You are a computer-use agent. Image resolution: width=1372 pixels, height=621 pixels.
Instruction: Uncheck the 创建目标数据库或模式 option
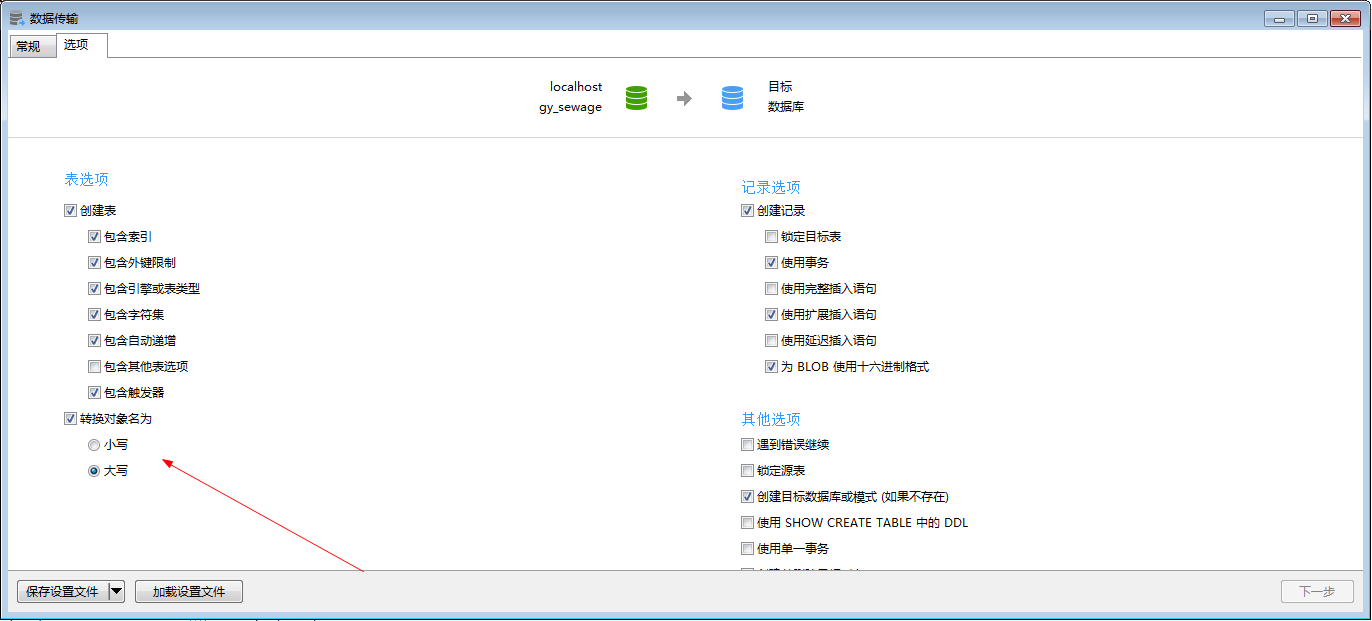click(x=747, y=496)
